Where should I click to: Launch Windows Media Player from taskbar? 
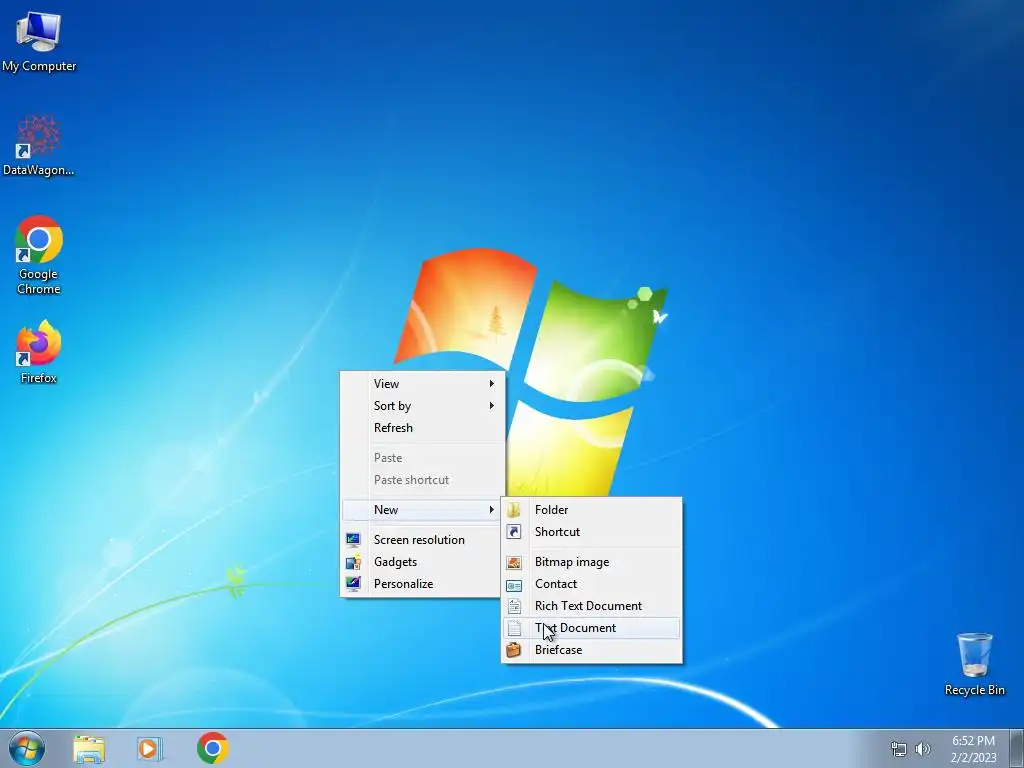point(150,748)
